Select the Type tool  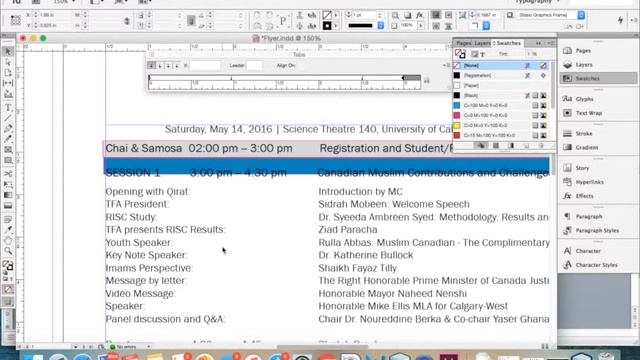point(8,108)
